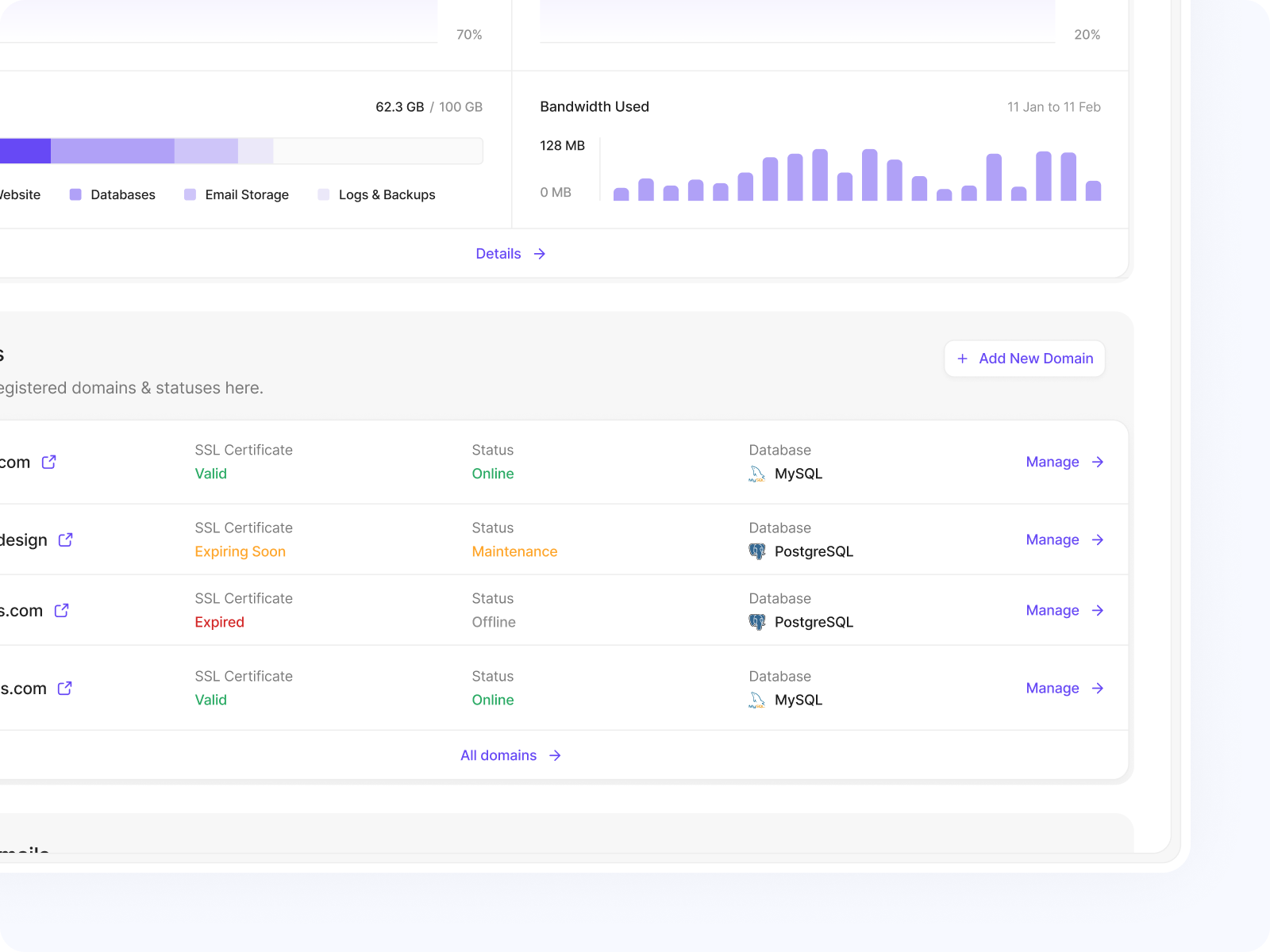The width and height of the screenshot is (1270, 952).
Task: Open the Details link under Bandwidth Used
Action: point(498,254)
